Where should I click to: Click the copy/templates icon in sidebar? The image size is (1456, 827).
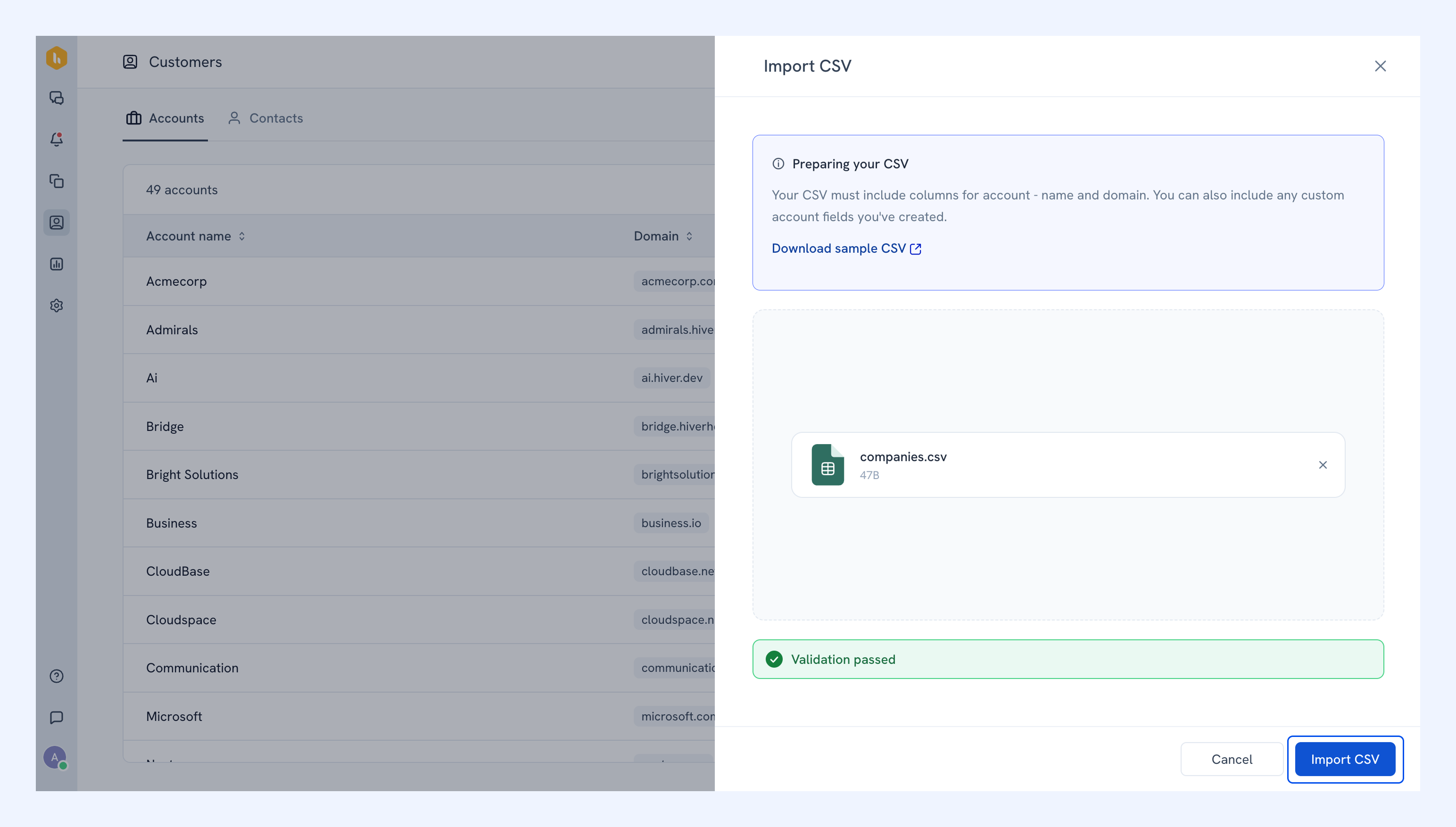point(56,181)
